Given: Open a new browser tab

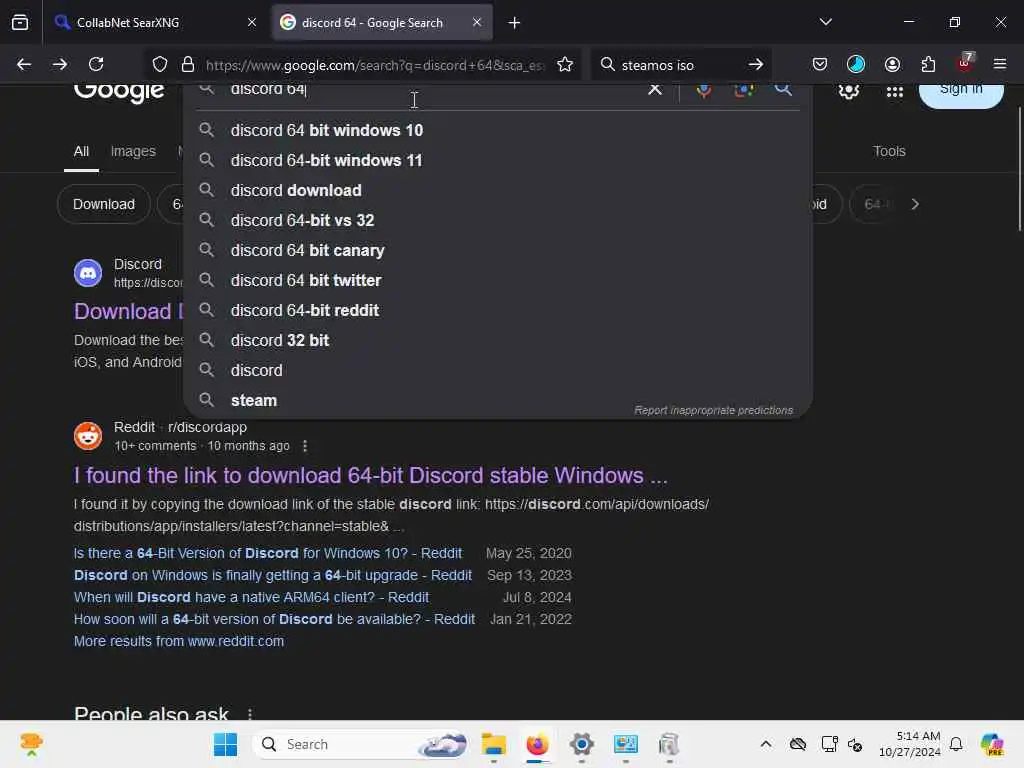Looking at the screenshot, I should (515, 23).
